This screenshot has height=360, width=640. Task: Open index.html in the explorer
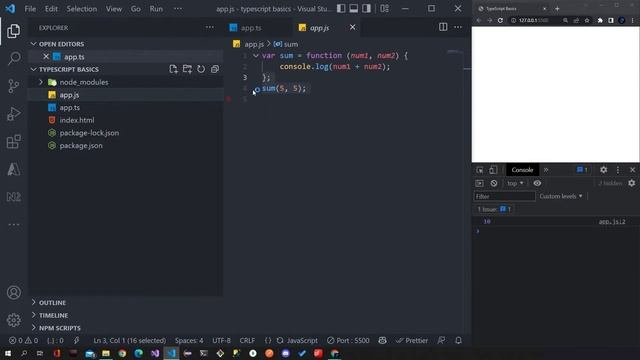77,120
